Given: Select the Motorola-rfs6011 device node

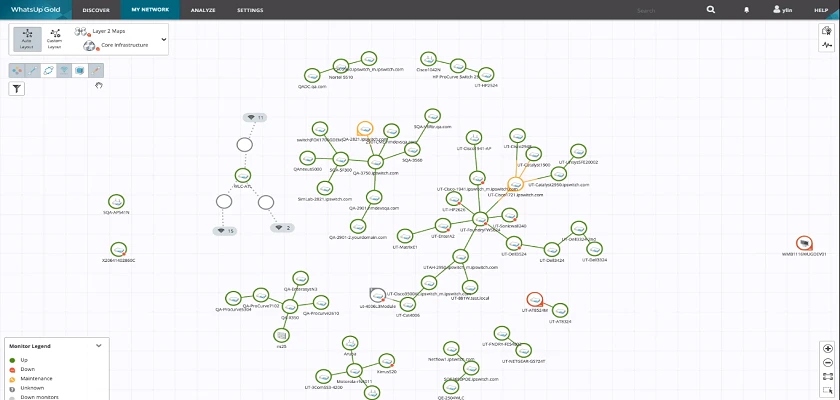Looking at the screenshot, I should [354, 371].
